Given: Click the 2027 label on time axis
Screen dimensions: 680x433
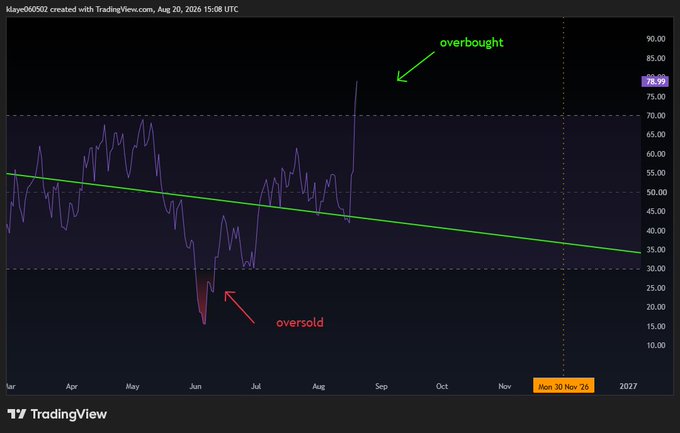Looking at the screenshot, I should 628,386.
